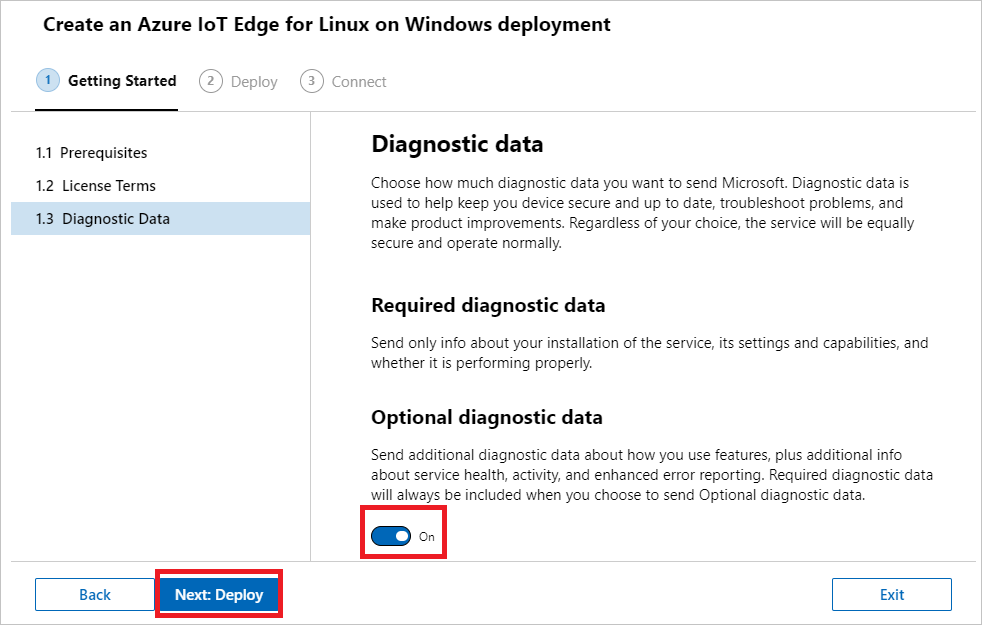
Task: Open the Deploy step tab label
Action: point(254,82)
